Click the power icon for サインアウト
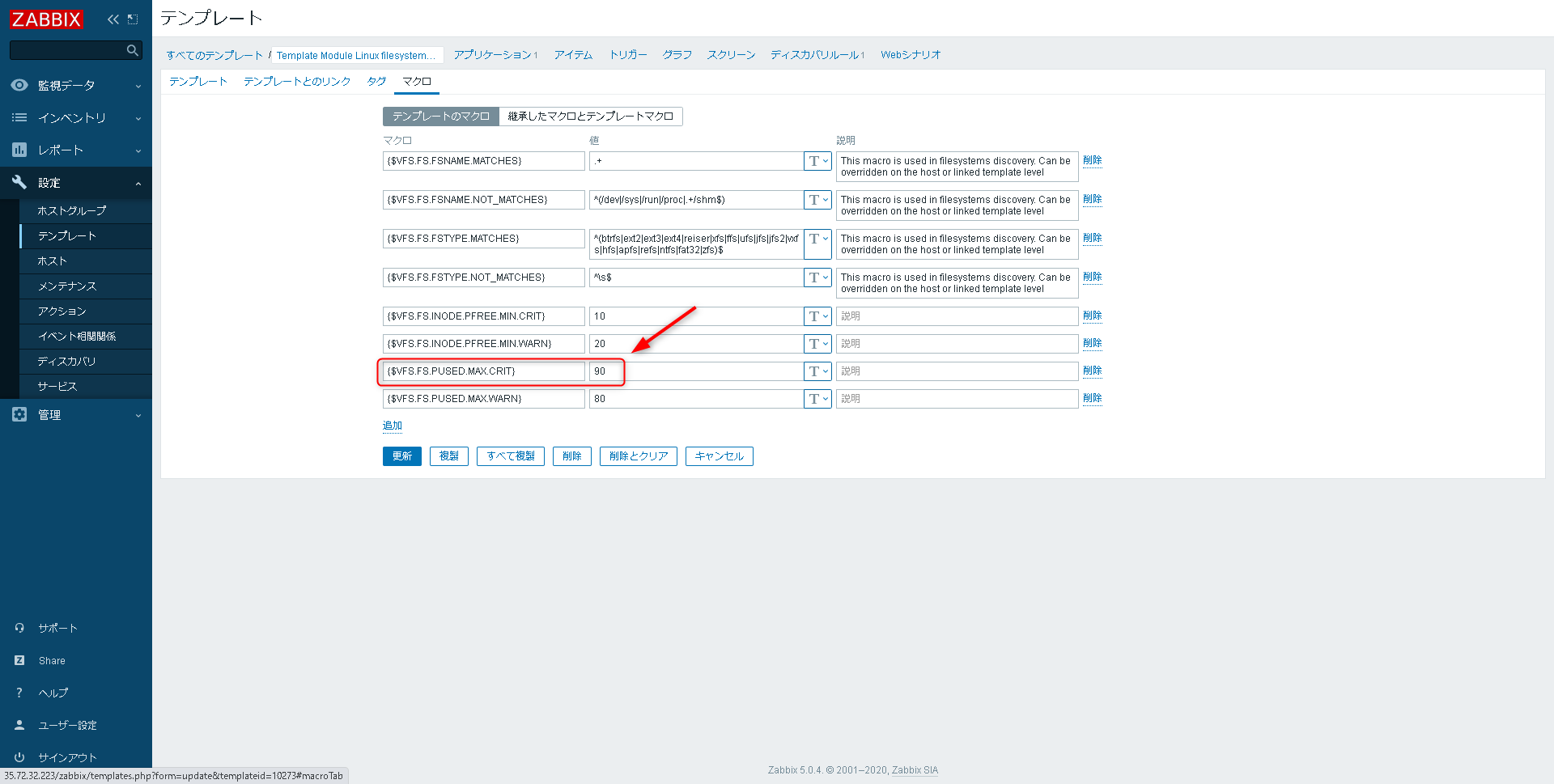This screenshot has height=784, width=1554. (x=19, y=757)
